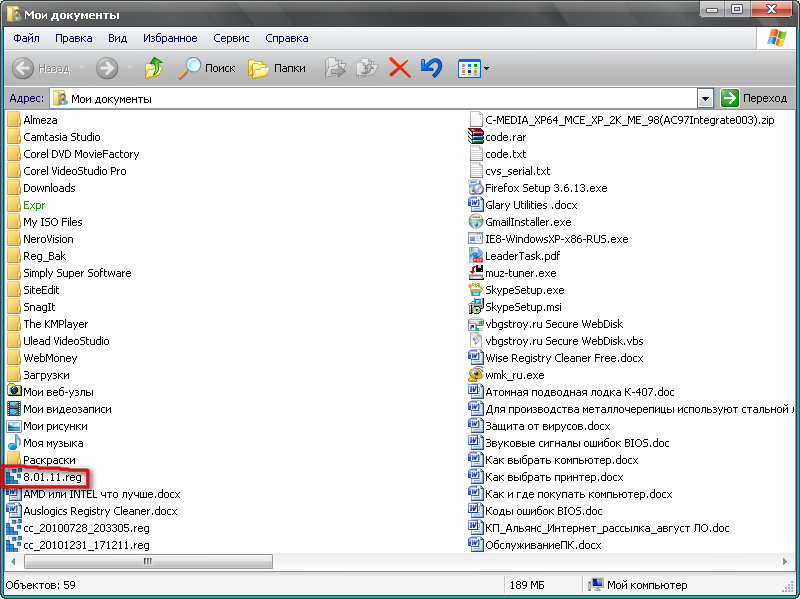The height and width of the screenshot is (599, 800).
Task: Select the Camtasia Studio folder
Action: pos(54,137)
